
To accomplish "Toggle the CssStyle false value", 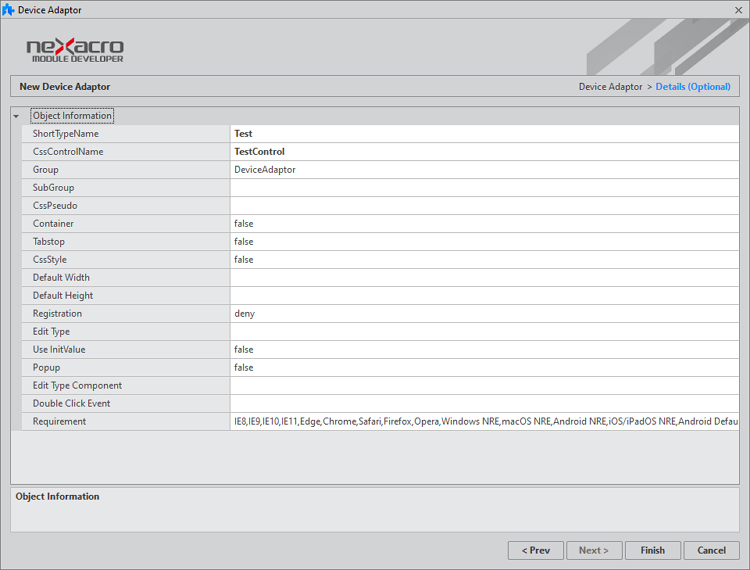I will 484,260.
